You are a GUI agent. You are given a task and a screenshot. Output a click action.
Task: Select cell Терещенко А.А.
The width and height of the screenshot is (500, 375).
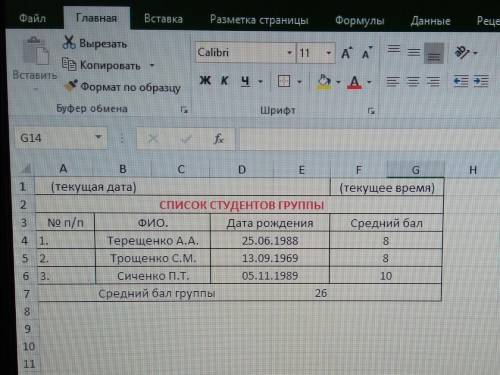(153, 240)
